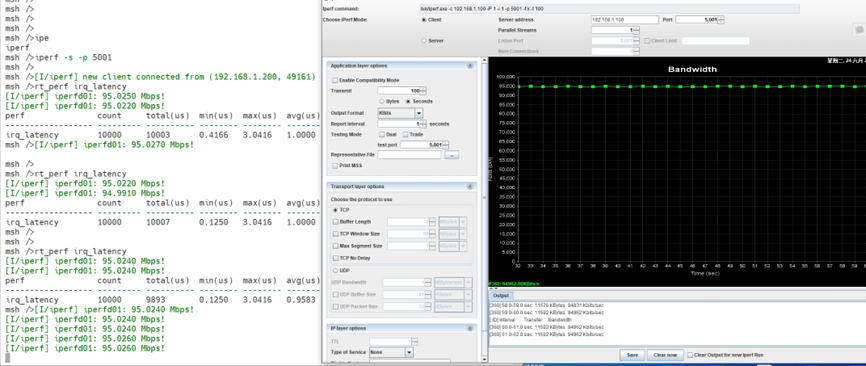Browse for Representative File with ... button
This screenshot has width=866, height=366.
point(451,155)
